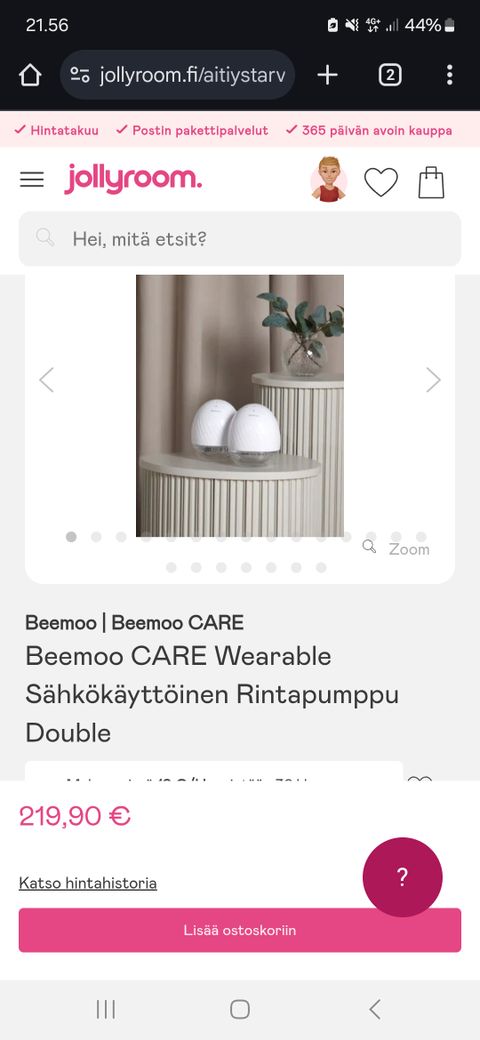Image resolution: width=480 pixels, height=1040 pixels.
Task: Click the Beemoo CARE brand link
Action: pos(178,622)
